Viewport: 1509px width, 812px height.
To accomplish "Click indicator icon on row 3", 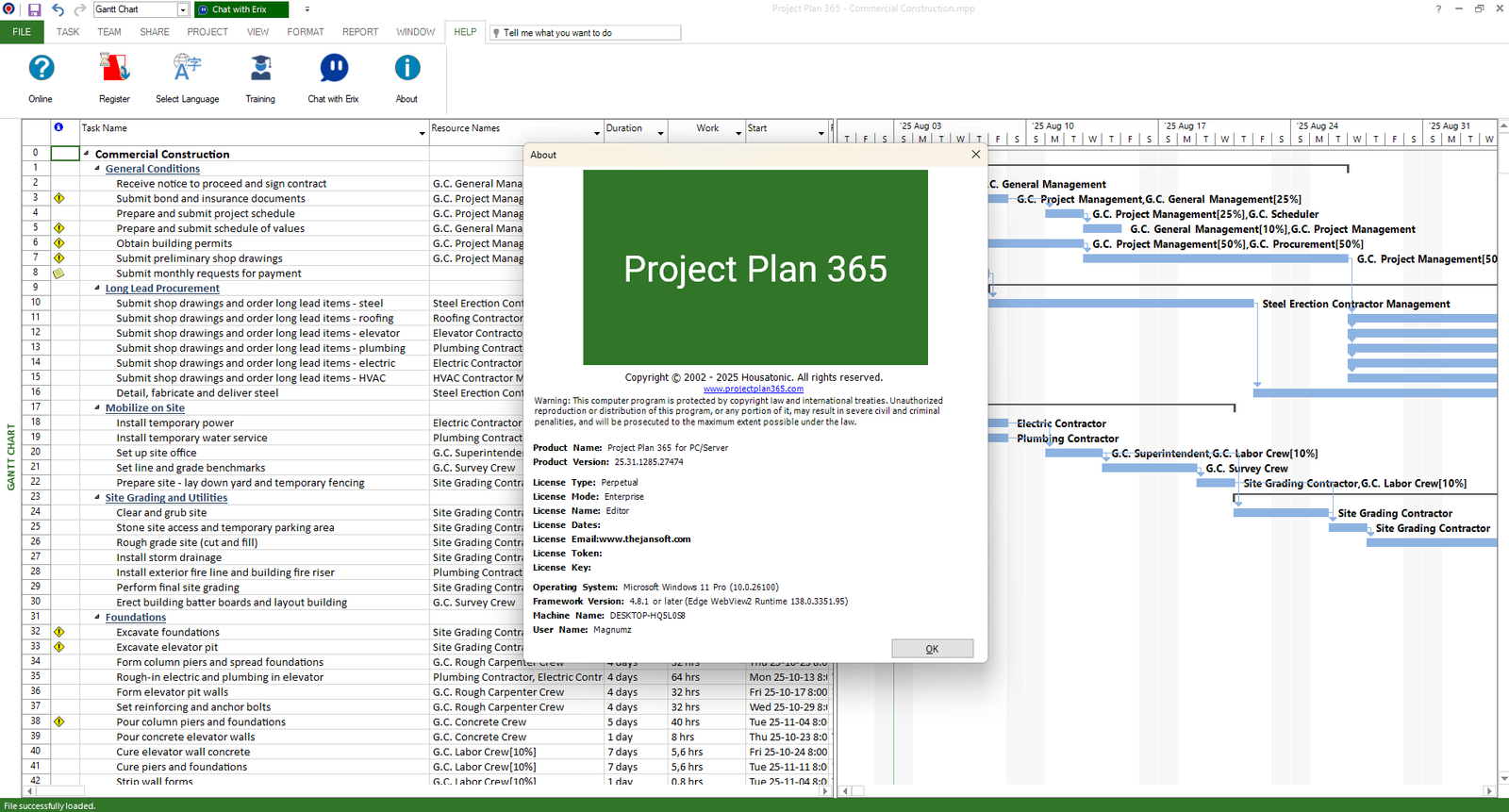I will 58,199.
